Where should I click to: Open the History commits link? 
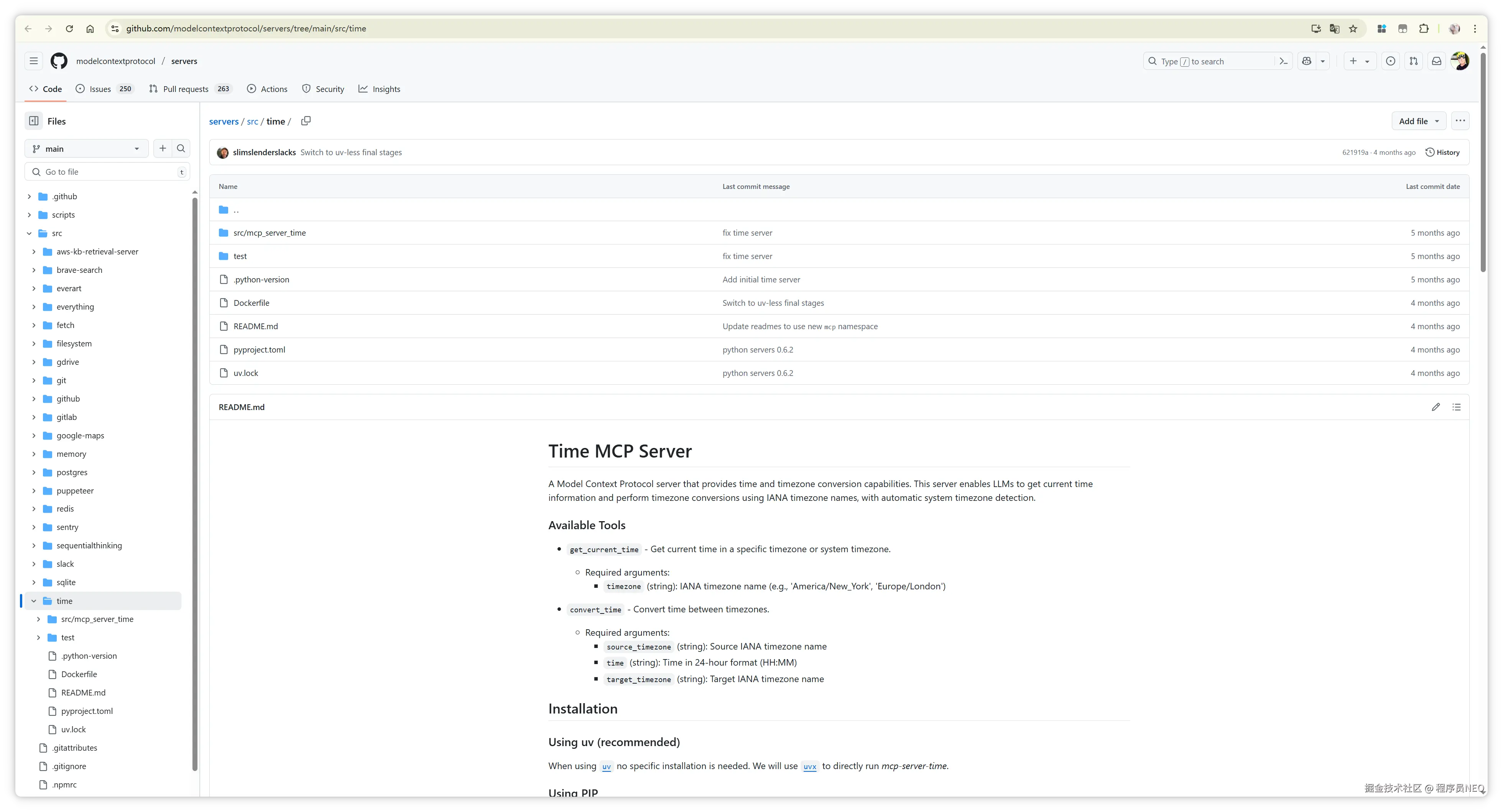point(1442,152)
